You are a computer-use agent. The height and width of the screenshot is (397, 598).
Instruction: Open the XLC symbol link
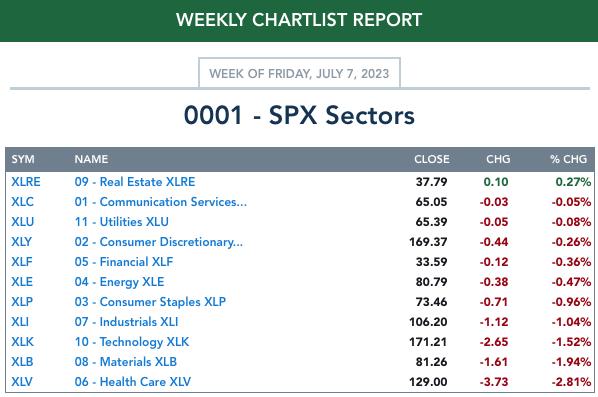point(23,202)
